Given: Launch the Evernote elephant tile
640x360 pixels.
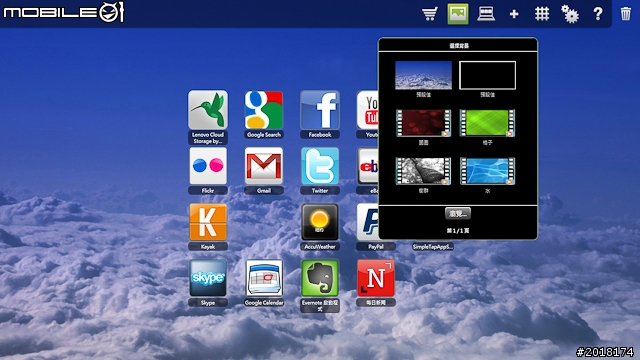Looking at the screenshot, I should (x=320, y=278).
